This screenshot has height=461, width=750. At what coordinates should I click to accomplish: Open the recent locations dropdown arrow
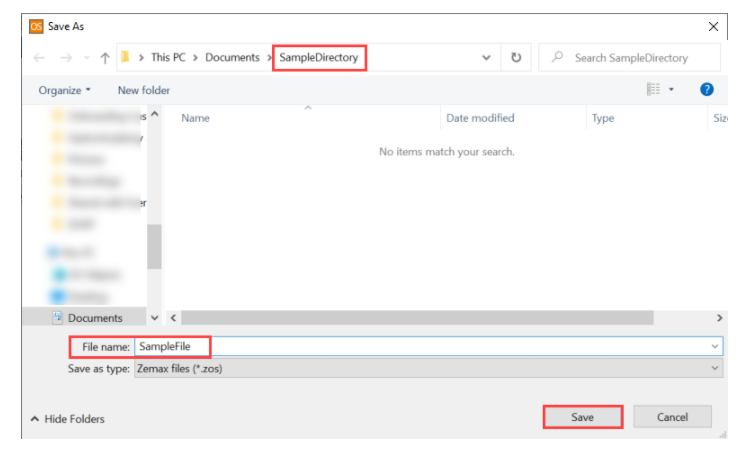[87, 58]
